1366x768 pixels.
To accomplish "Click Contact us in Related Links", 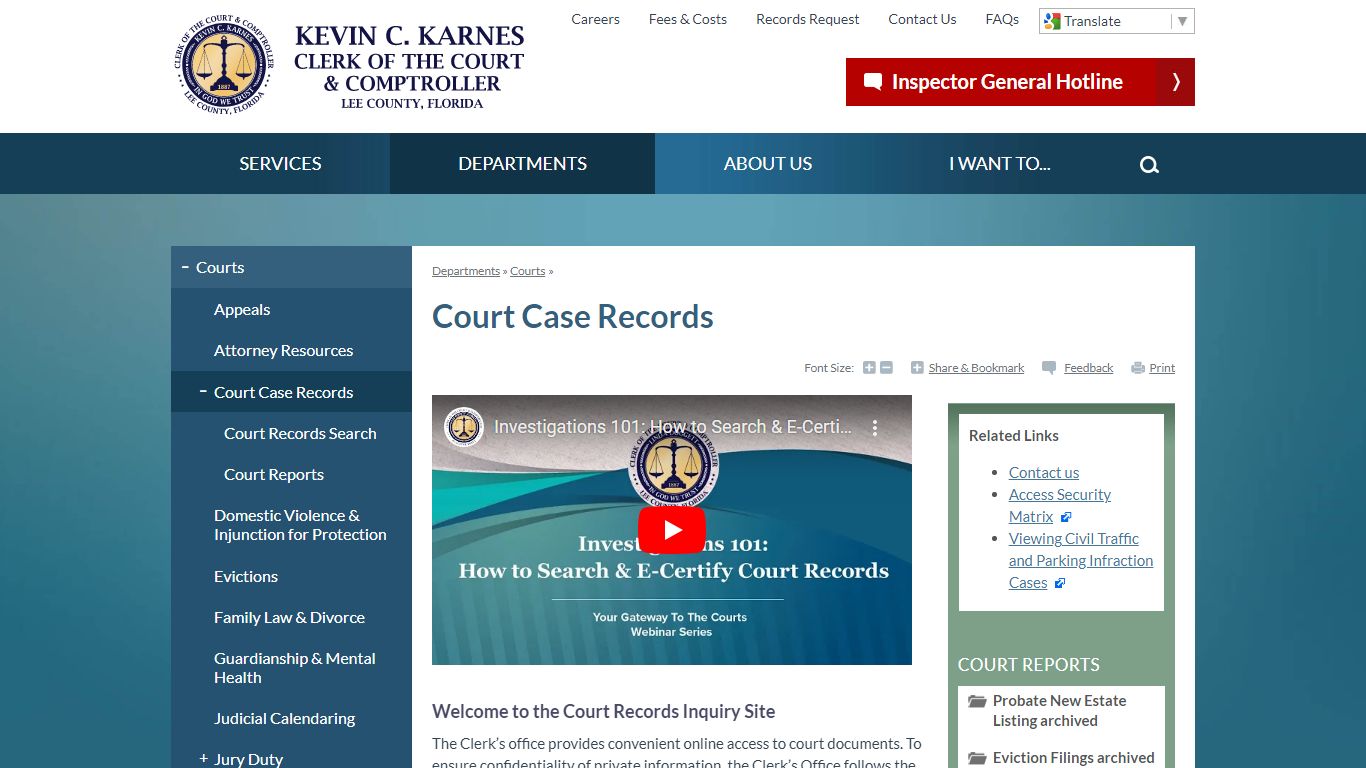I will tap(1044, 472).
